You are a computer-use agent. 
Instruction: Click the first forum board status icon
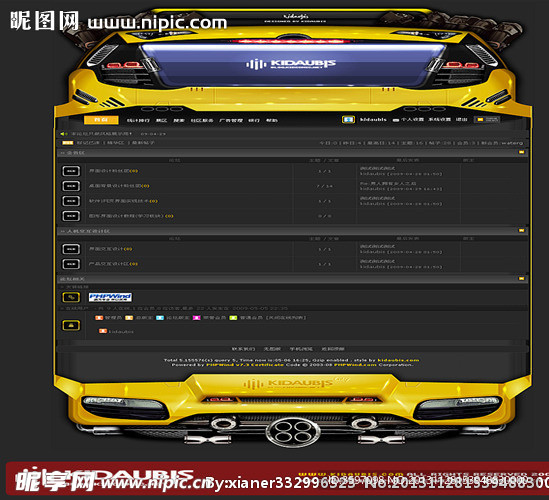click(71, 171)
